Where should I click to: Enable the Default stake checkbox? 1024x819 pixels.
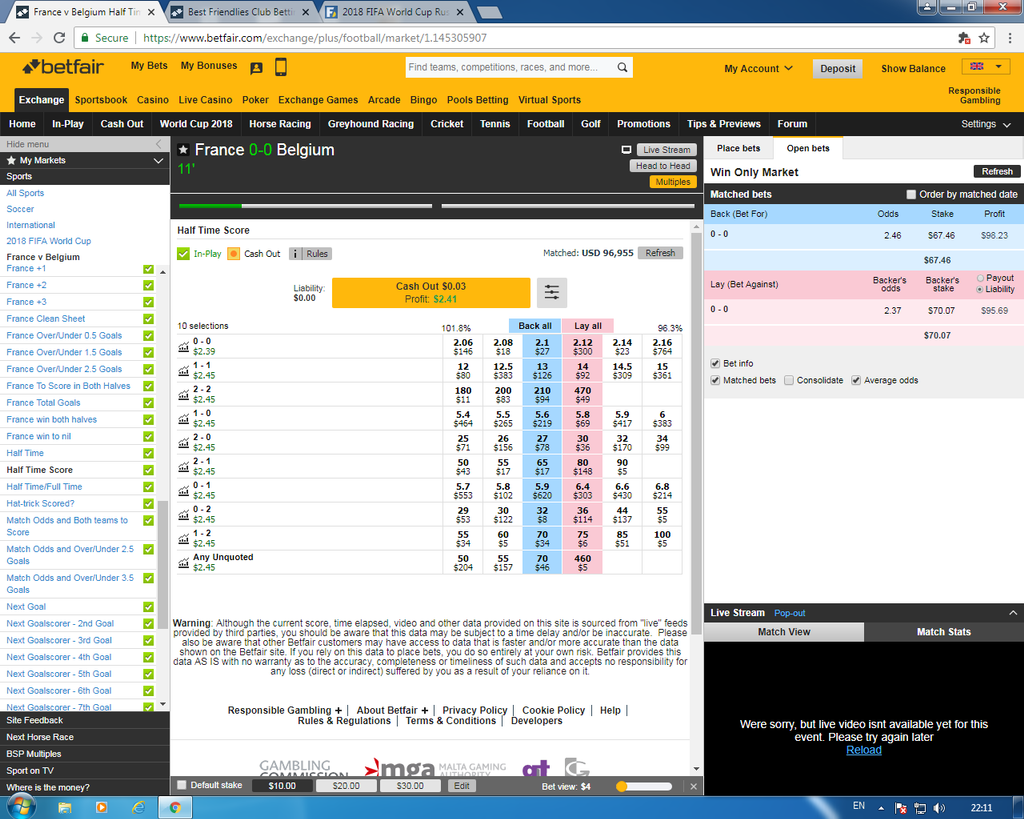[x=182, y=785]
